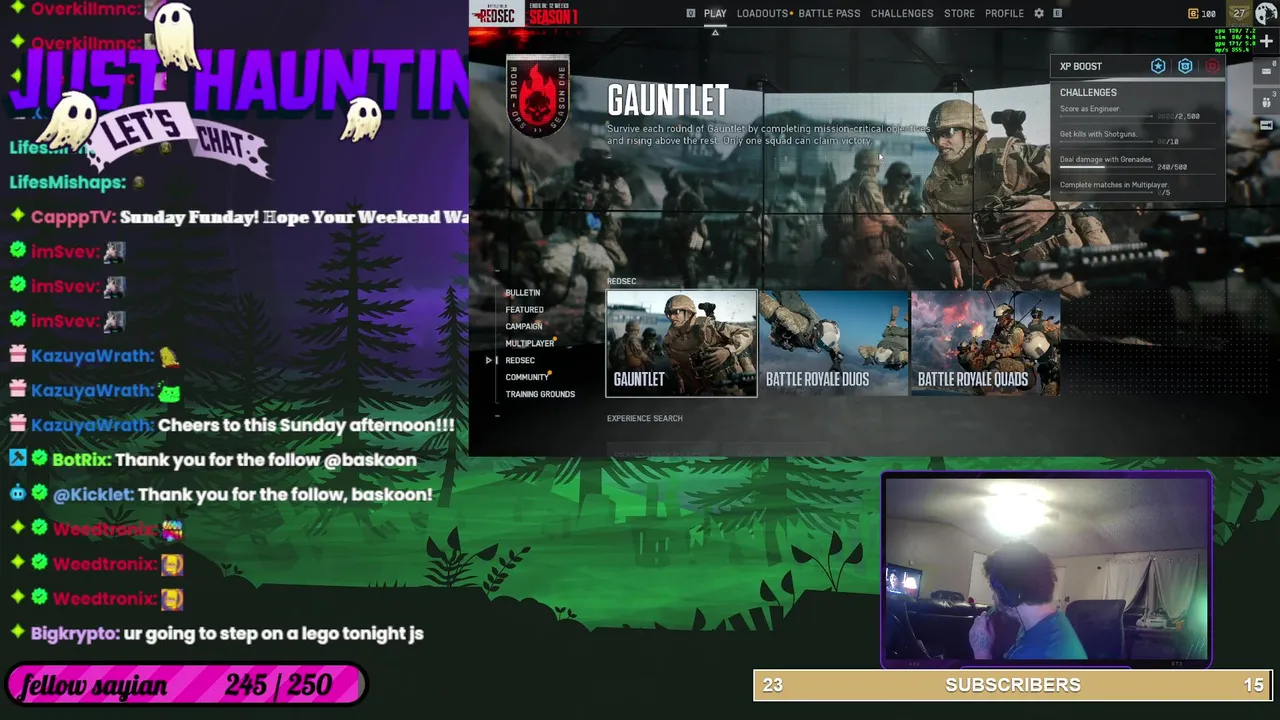Select CAMPAIGN in the side menu
Screen dimensions: 1280x720
coord(523,326)
